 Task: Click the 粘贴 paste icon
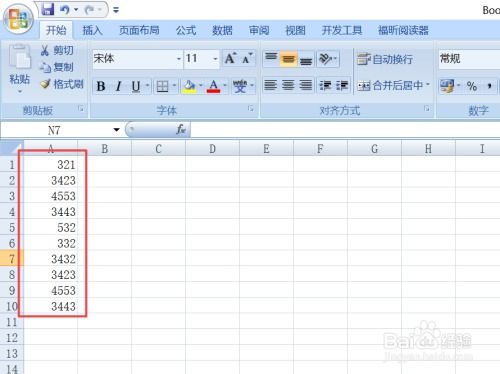coord(19,57)
